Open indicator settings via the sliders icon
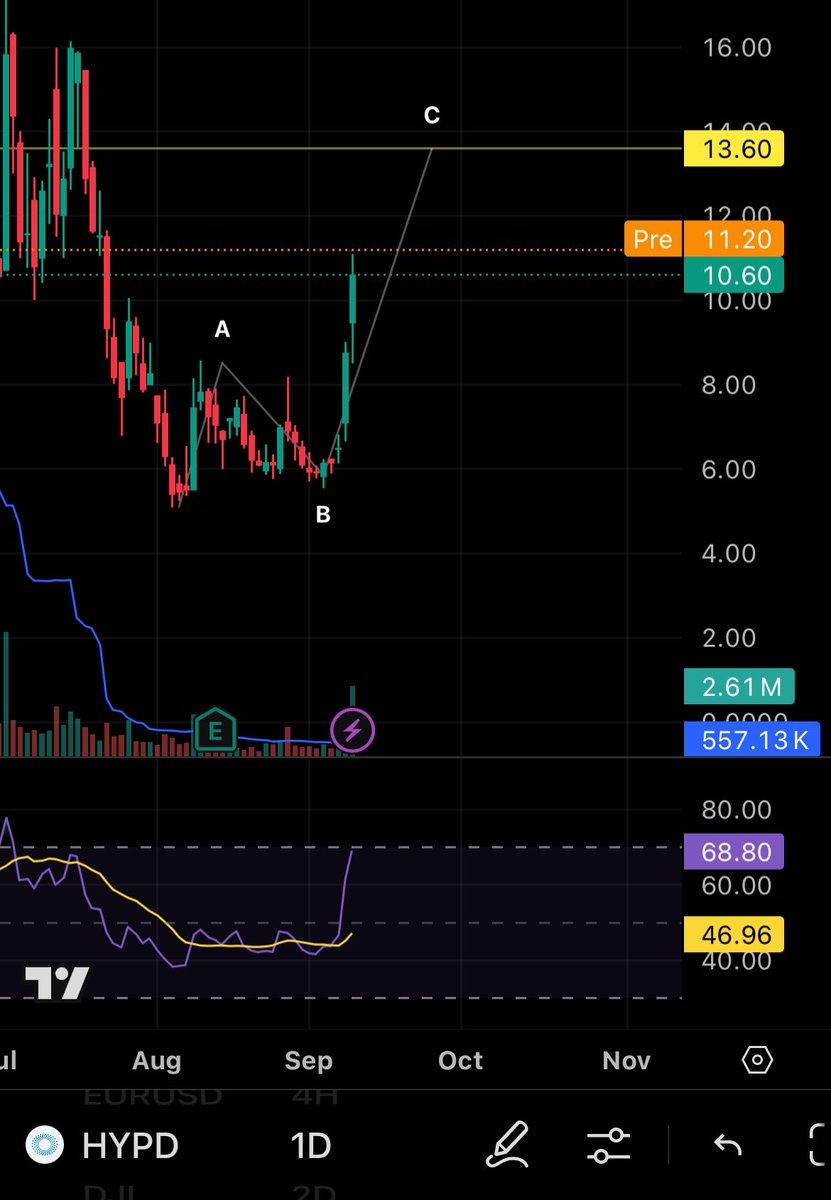Image resolution: width=831 pixels, height=1200 pixels. point(609,1146)
